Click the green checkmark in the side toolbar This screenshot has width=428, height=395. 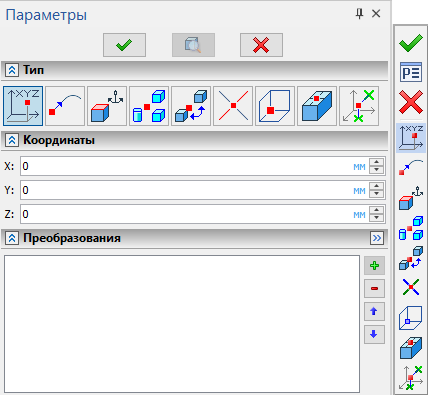click(411, 43)
